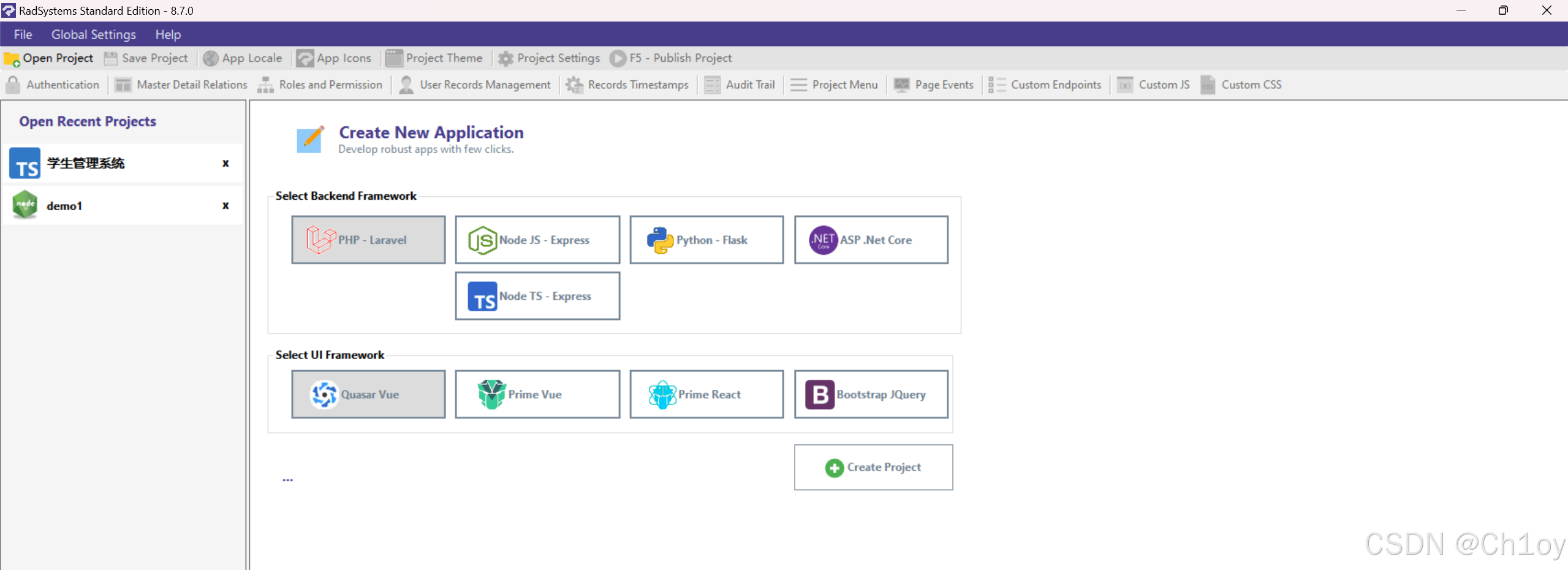Click the Custom Endpoints icon
This screenshot has height=570, width=1568.
(997, 85)
